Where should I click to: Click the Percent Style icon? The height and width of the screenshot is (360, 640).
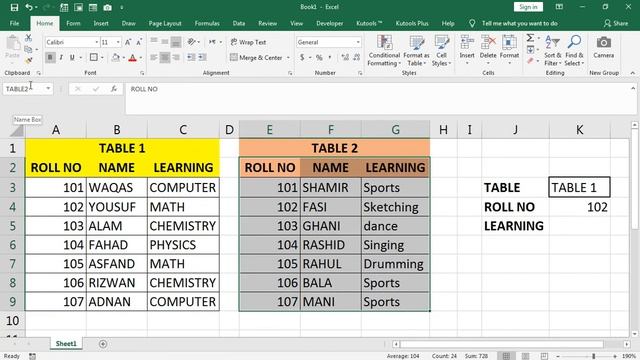click(319, 58)
